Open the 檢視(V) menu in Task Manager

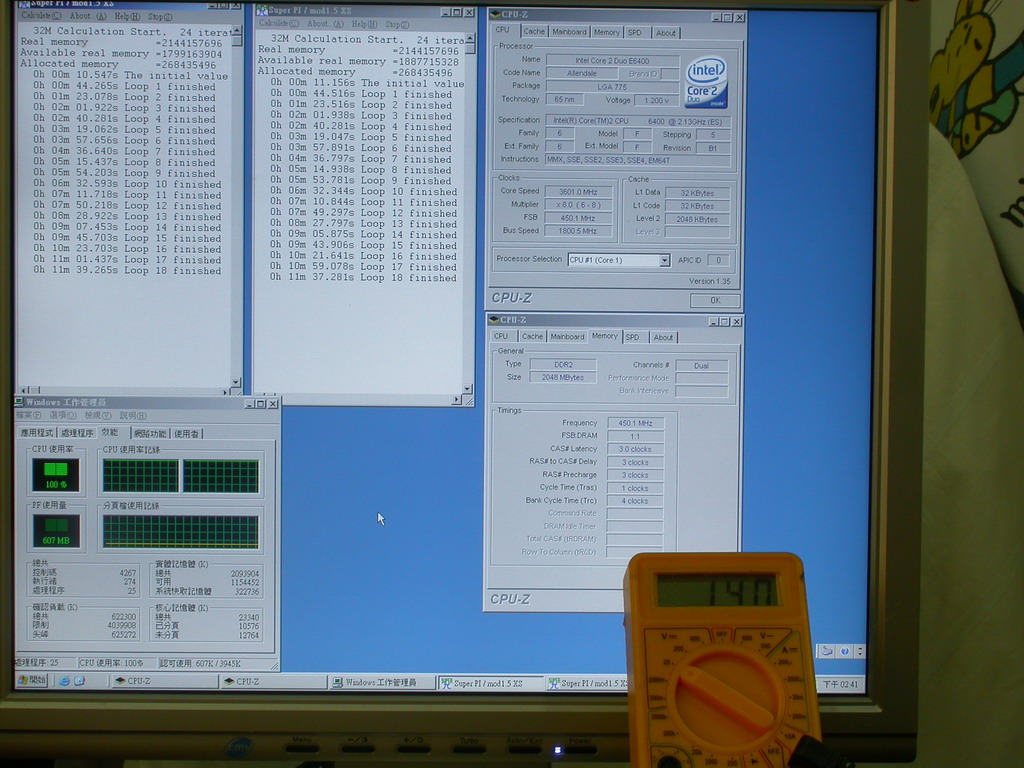(x=98, y=415)
